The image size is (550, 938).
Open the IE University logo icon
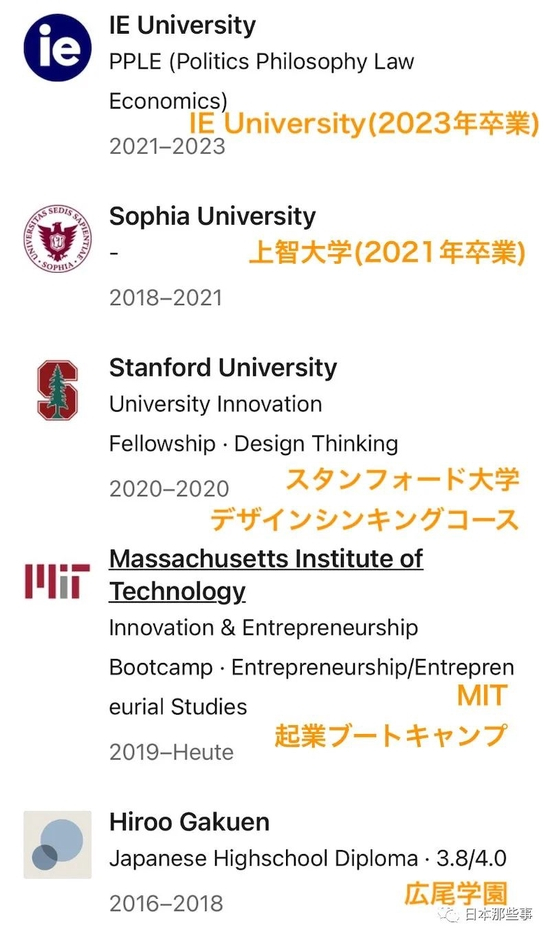tap(57, 47)
